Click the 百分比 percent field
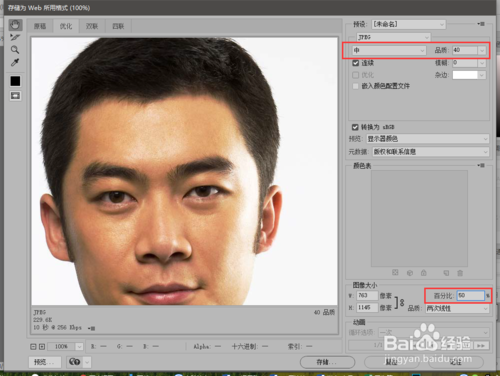This screenshot has width=500, height=376. click(471, 295)
